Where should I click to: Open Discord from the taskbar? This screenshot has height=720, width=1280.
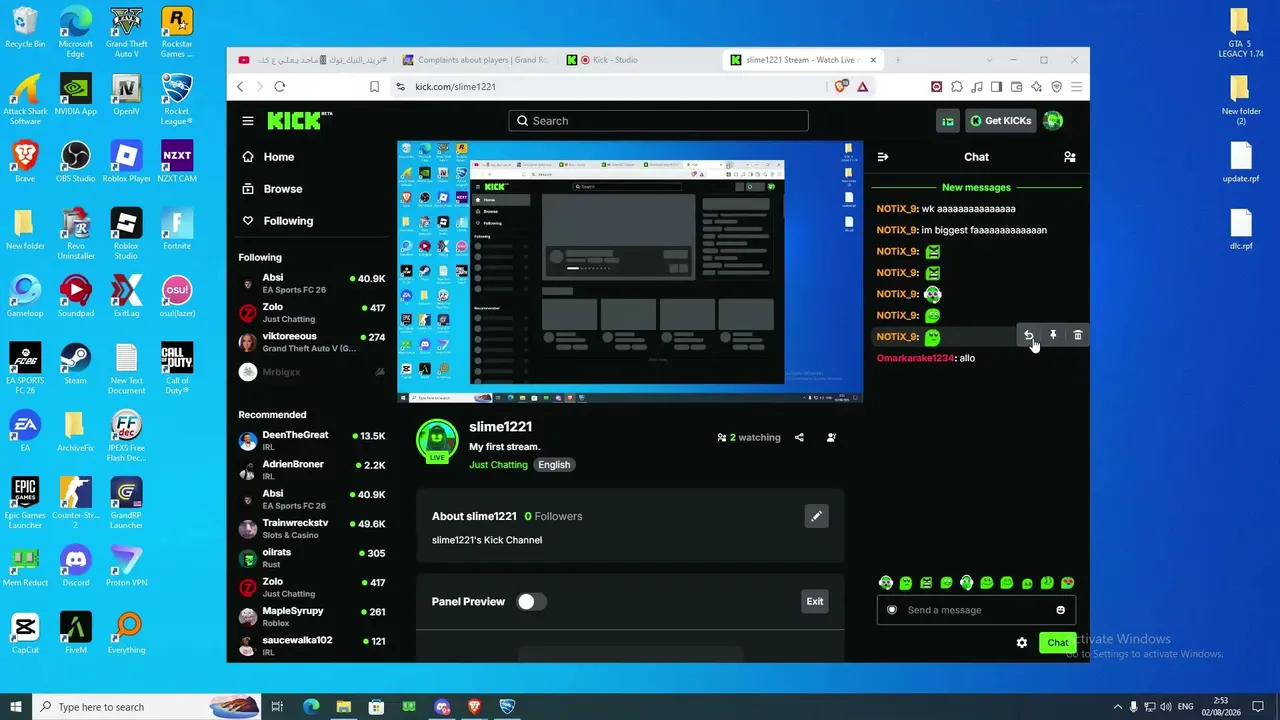(442, 707)
